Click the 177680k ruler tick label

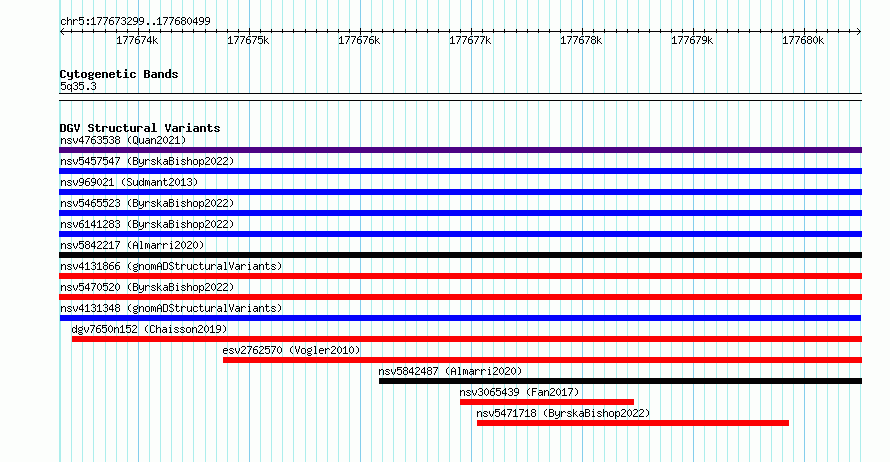pyautogui.click(x=803, y=40)
